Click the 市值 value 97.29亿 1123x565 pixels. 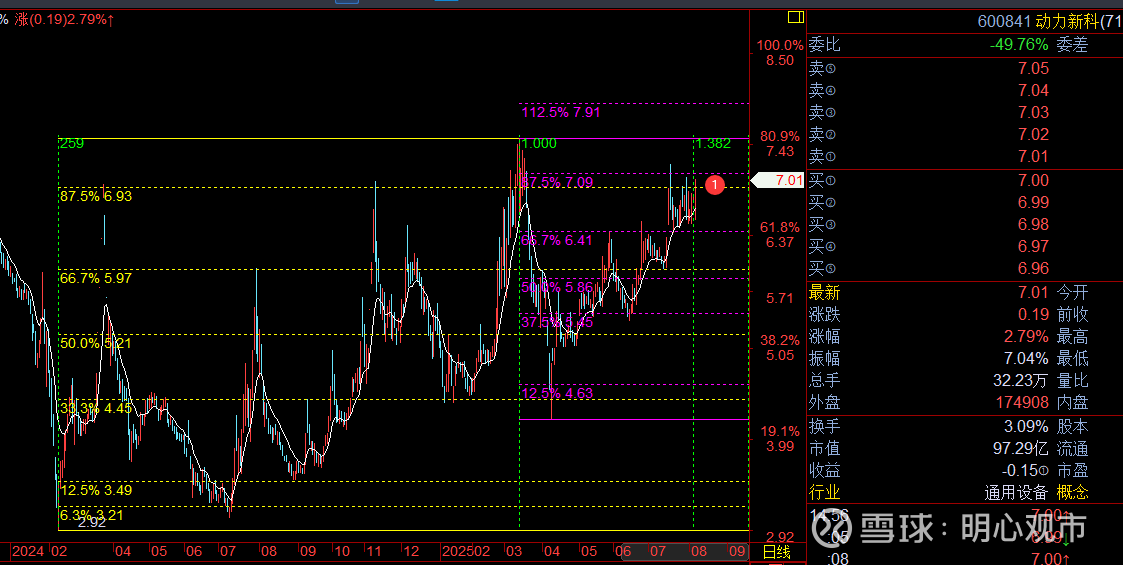(1021, 449)
